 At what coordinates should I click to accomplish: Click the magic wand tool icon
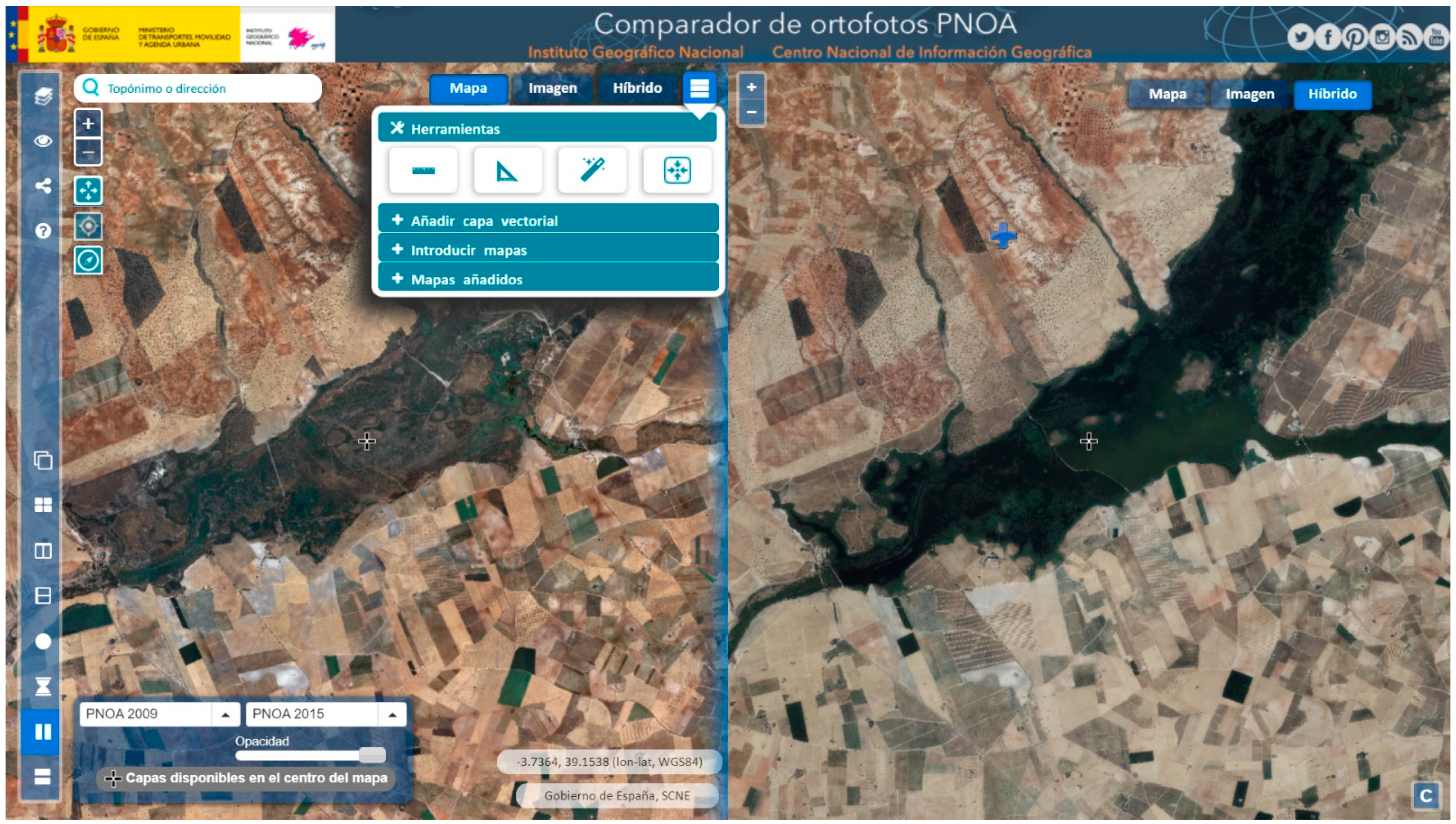(592, 170)
